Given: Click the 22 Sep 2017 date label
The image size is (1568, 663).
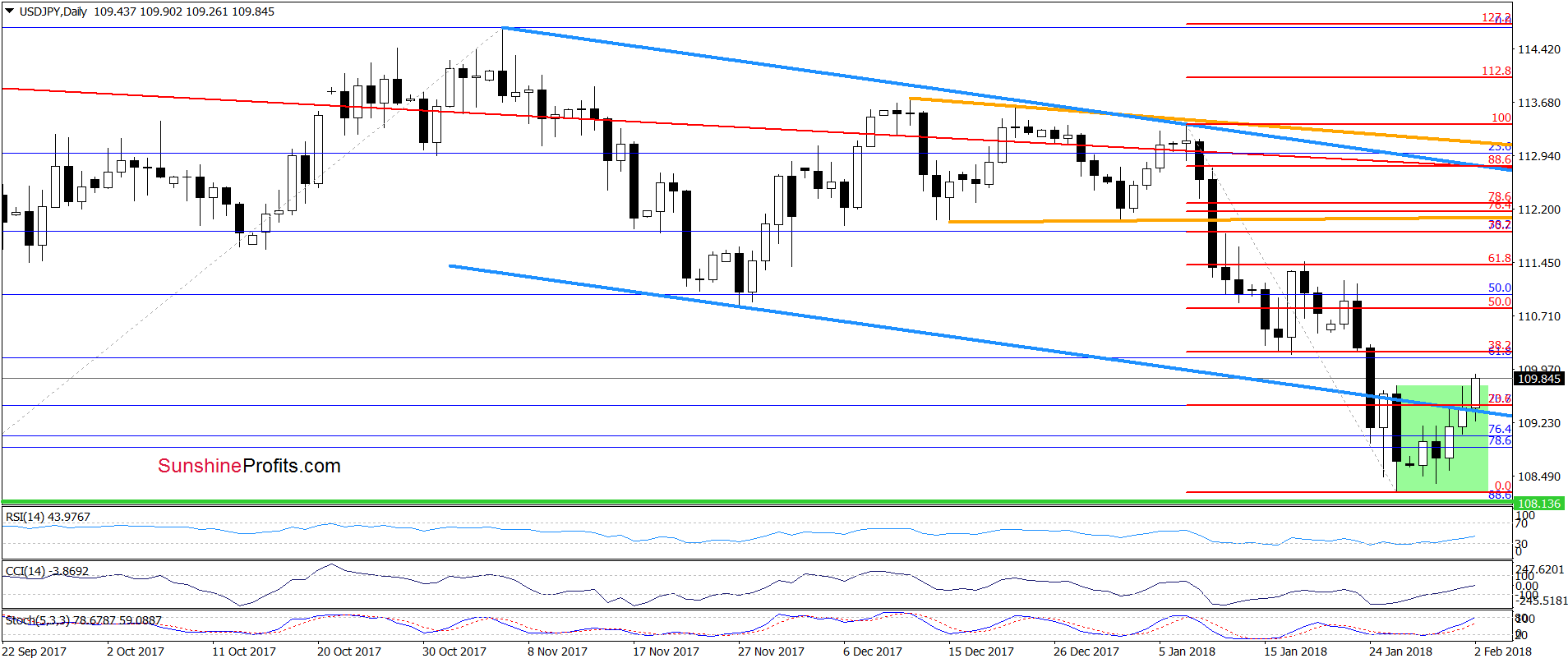Looking at the screenshot, I should tap(34, 651).
